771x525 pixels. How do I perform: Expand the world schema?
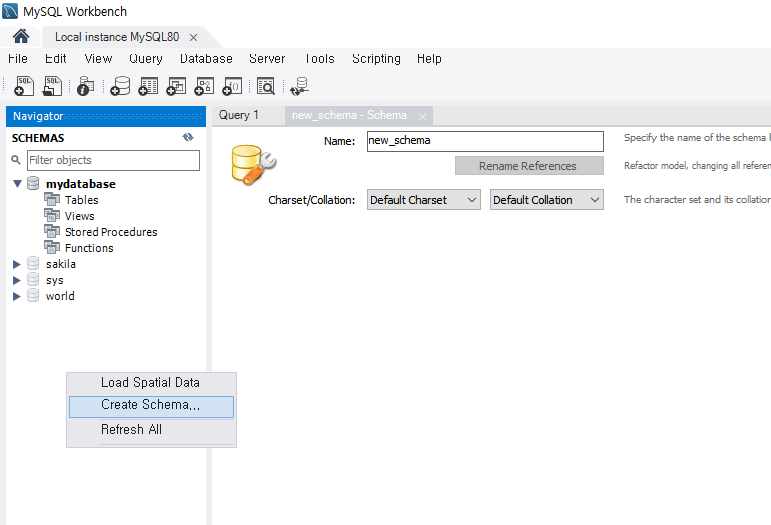point(17,296)
